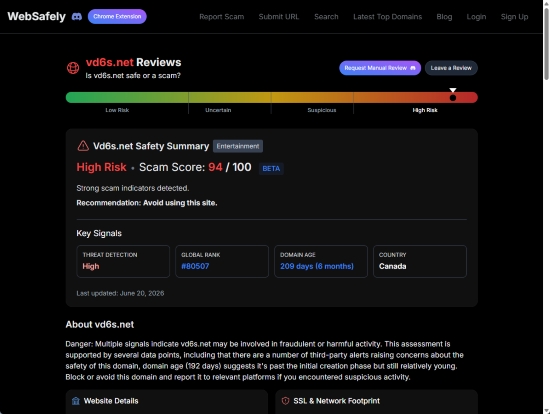Click the Login link
The image size is (550, 414).
[476, 17]
